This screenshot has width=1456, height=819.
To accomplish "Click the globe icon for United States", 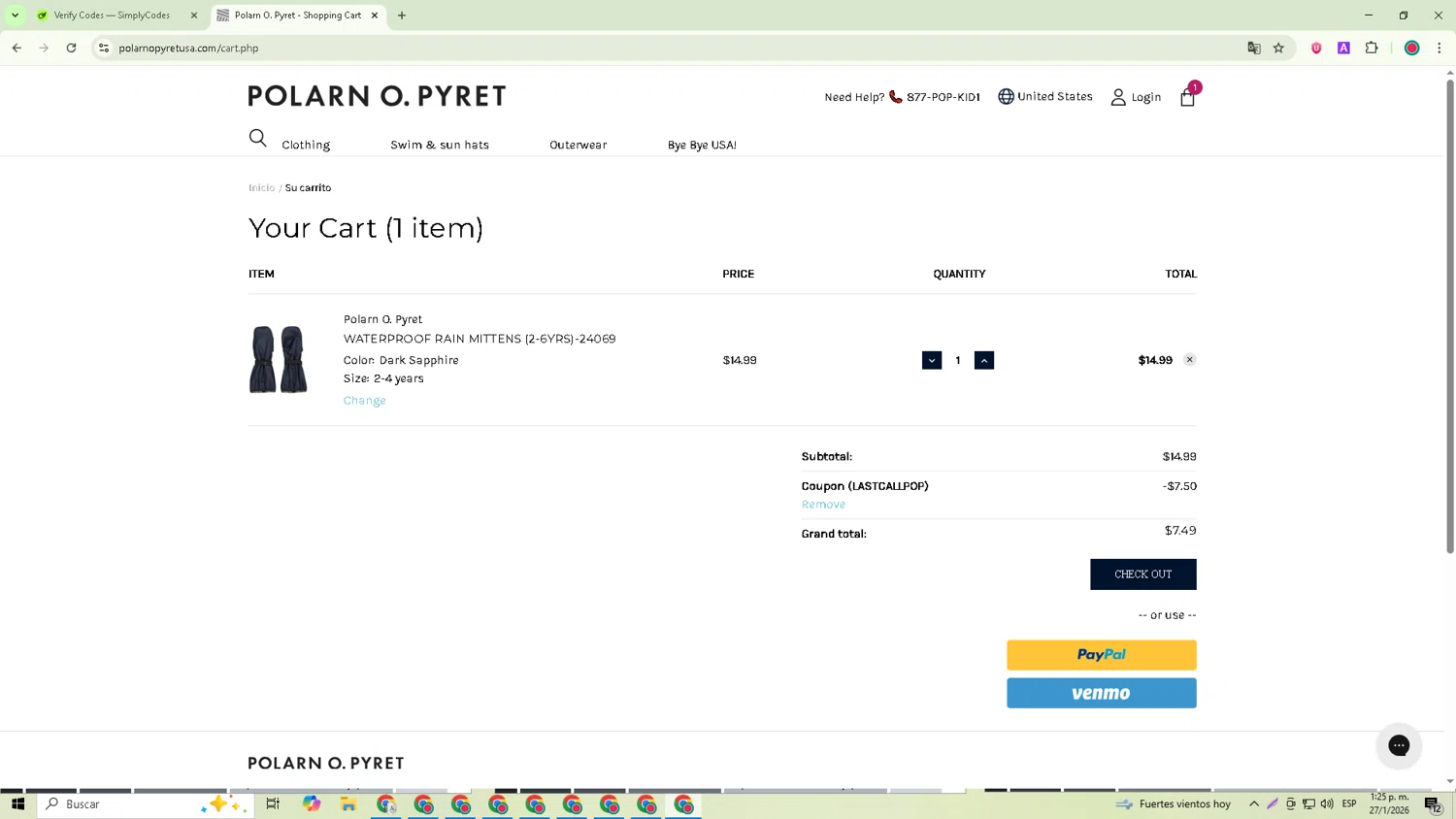I will tap(1006, 96).
